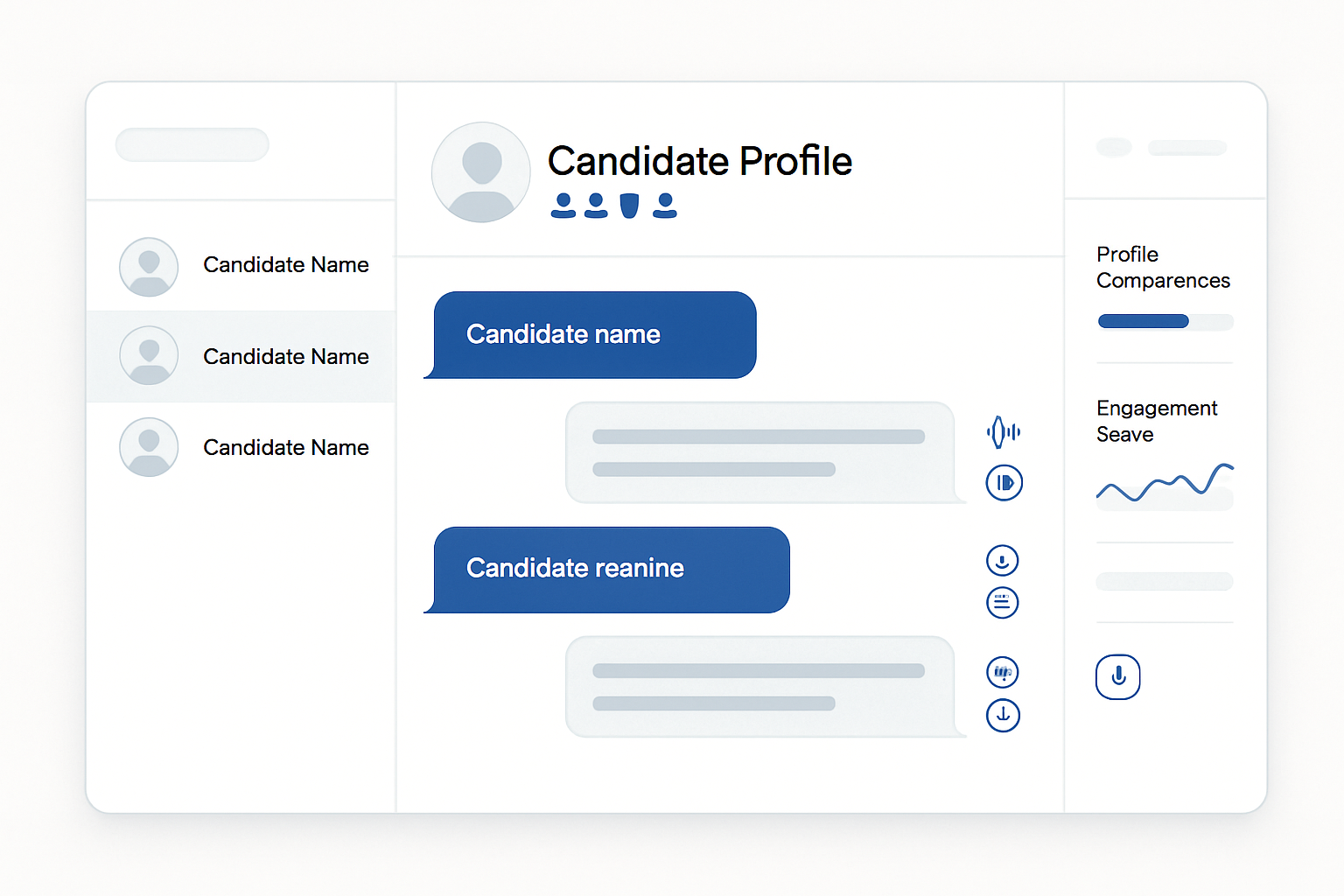Screen dimensions: 1344x896
Task: Click the Candidate reanine blue message bubble
Action: [607, 570]
